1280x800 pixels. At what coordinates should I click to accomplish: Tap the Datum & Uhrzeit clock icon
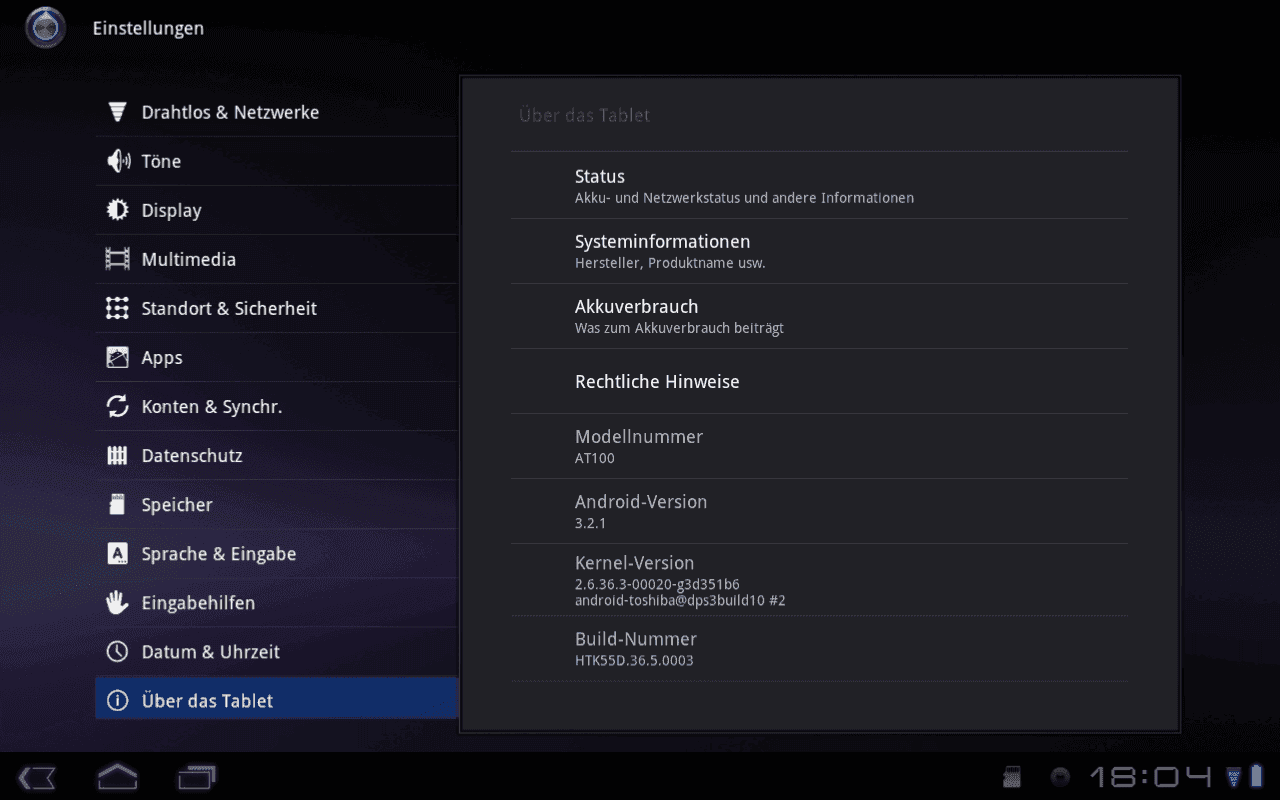[x=118, y=651]
